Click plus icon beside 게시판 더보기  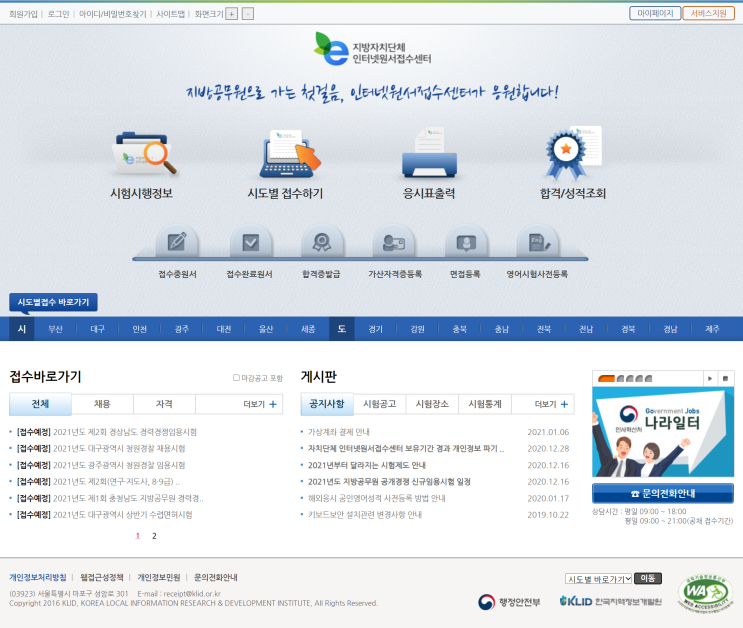(x=564, y=404)
